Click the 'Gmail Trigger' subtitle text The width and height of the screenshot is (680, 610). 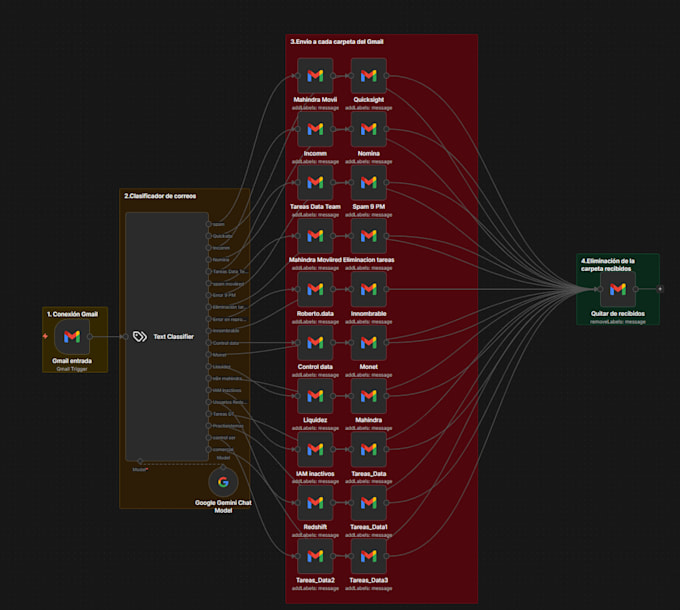pyautogui.click(x=72, y=369)
